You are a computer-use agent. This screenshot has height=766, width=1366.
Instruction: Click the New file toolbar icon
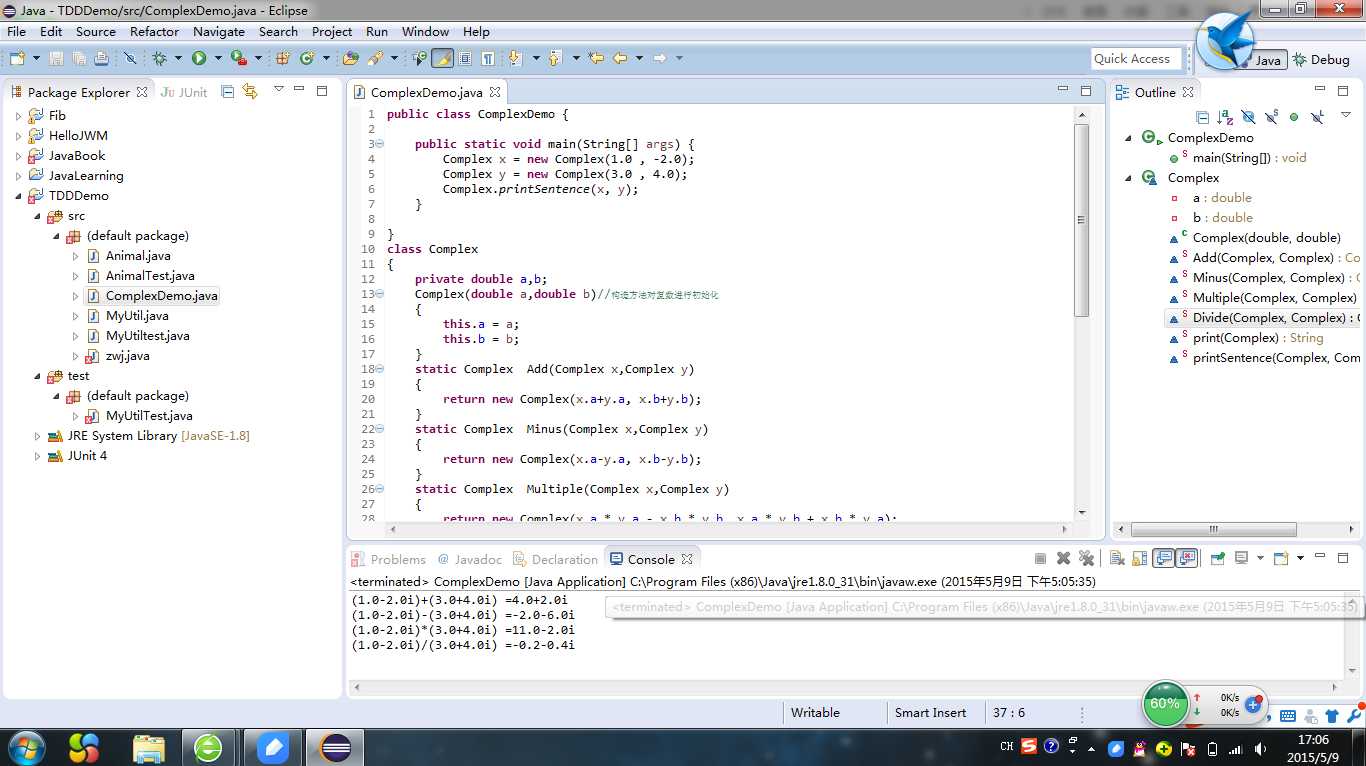point(17,58)
